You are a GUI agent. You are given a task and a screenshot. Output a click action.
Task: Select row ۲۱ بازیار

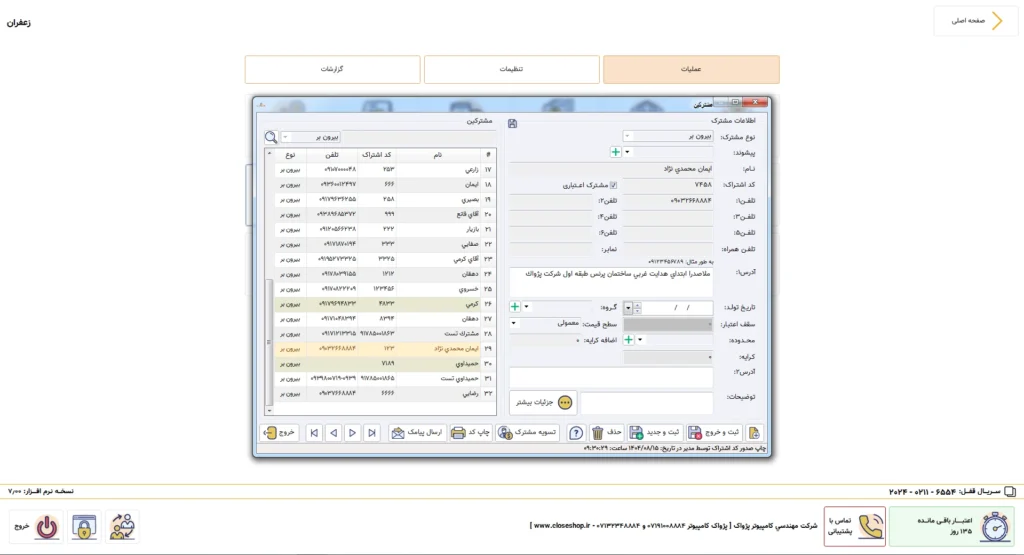pyautogui.click(x=385, y=229)
